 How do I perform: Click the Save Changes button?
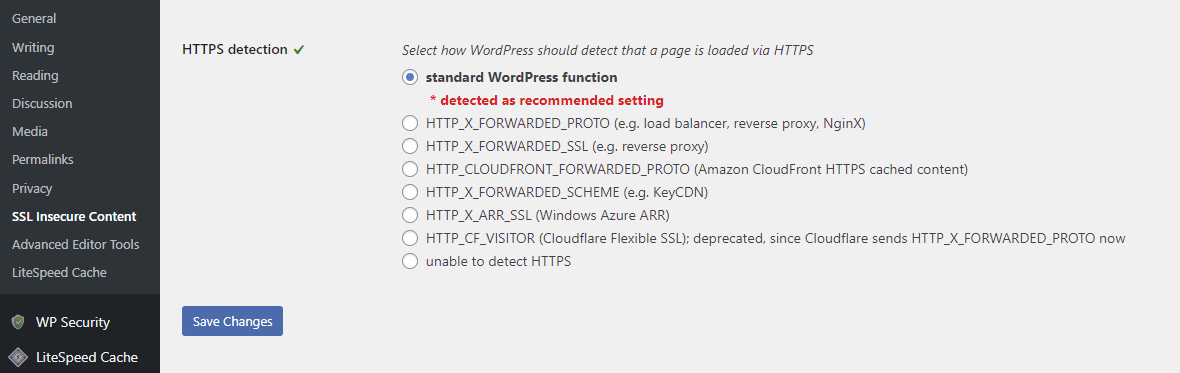pyautogui.click(x=233, y=321)
